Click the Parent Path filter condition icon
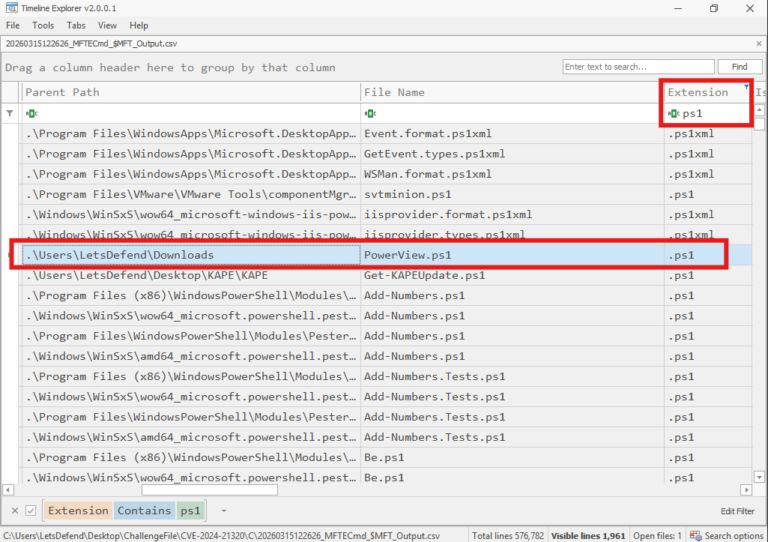 coord(31,114)
